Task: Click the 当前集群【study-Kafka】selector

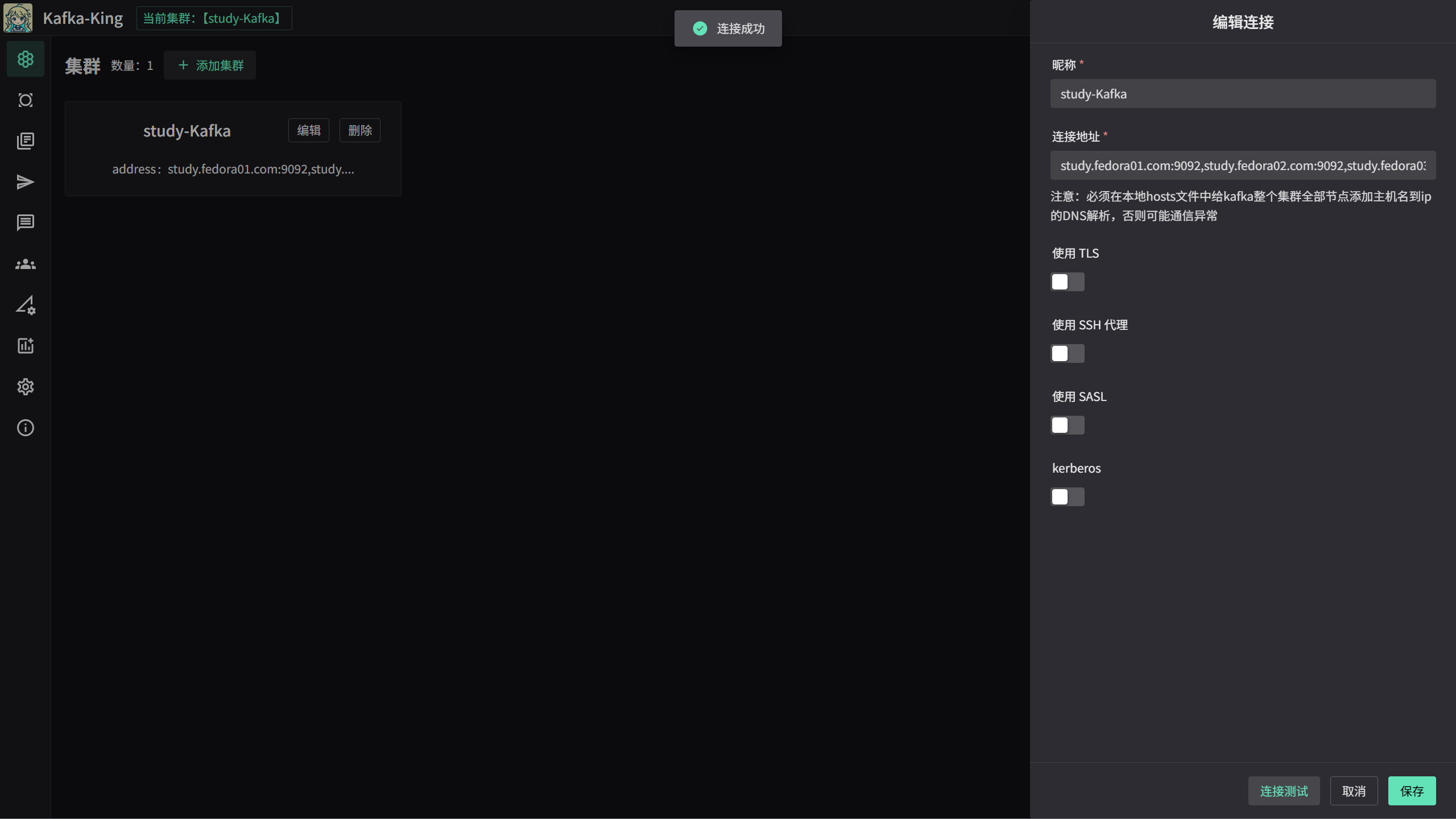Action: [214, 18]
